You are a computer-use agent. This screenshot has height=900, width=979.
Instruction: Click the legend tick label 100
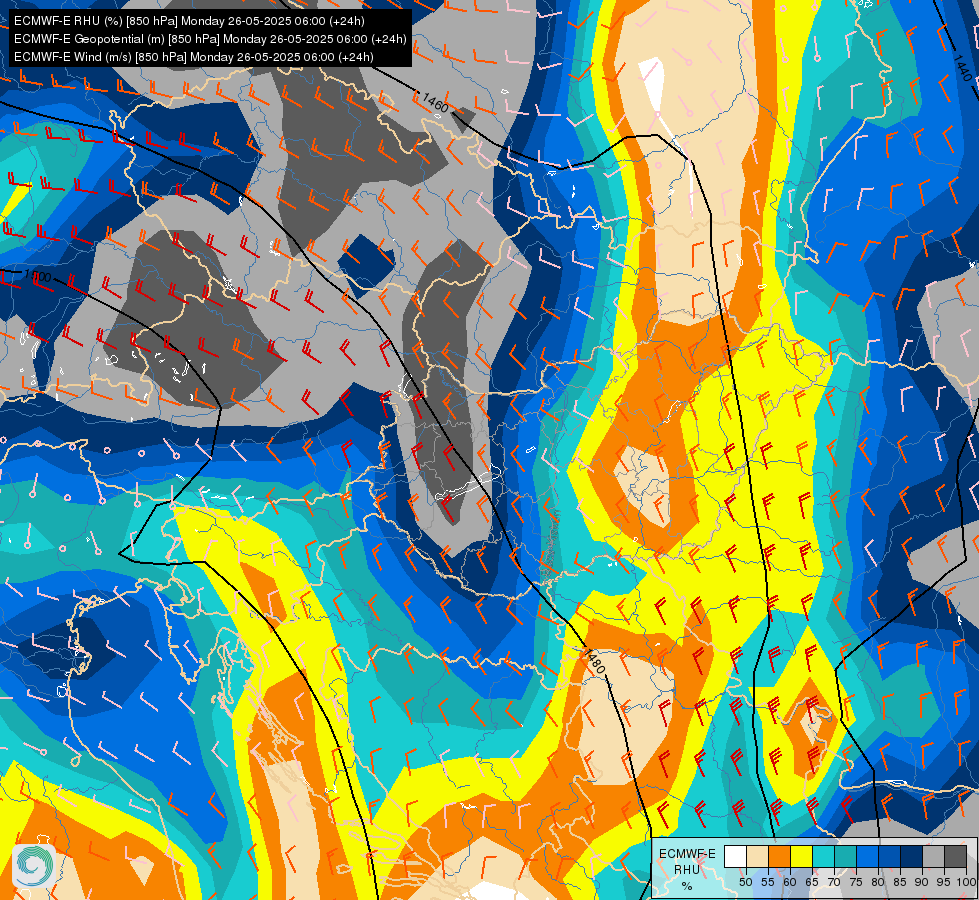click(966, 882)
